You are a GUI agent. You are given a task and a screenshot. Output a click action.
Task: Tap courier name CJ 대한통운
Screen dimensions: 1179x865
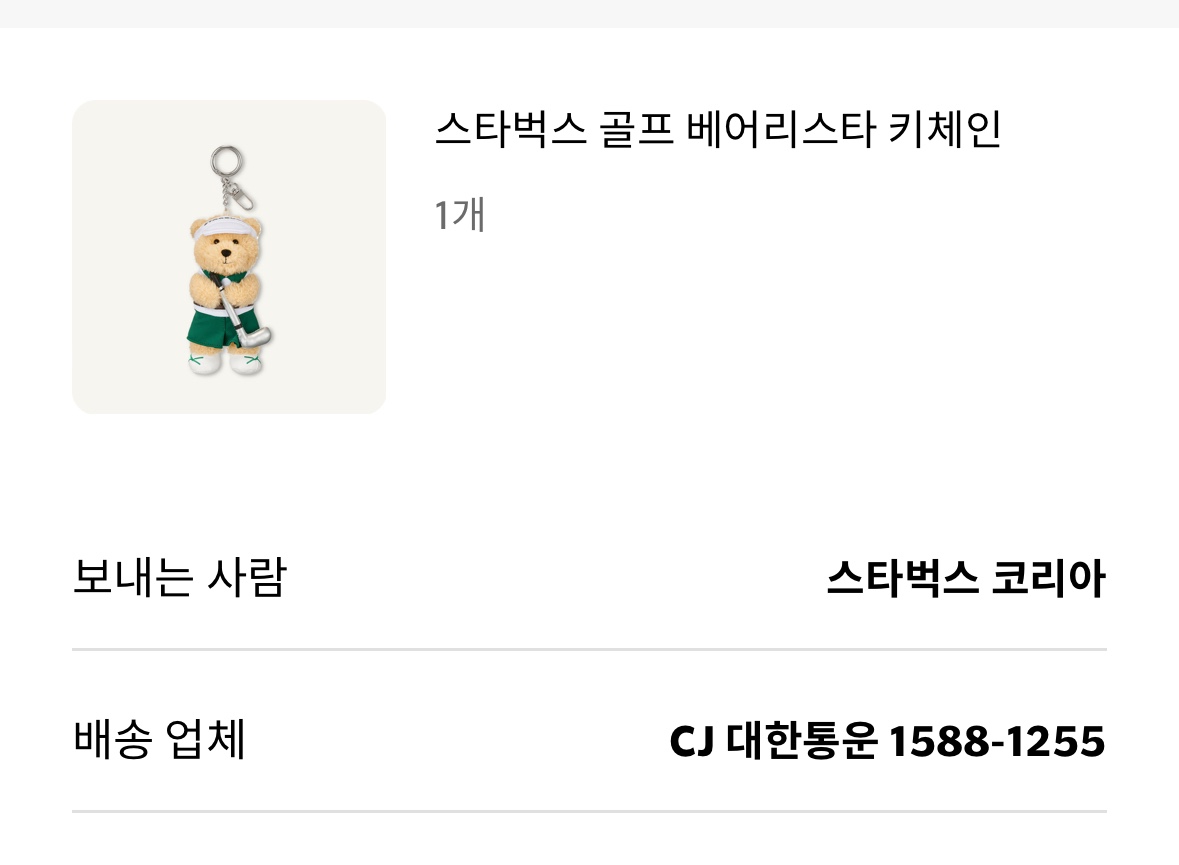[773, 740]
